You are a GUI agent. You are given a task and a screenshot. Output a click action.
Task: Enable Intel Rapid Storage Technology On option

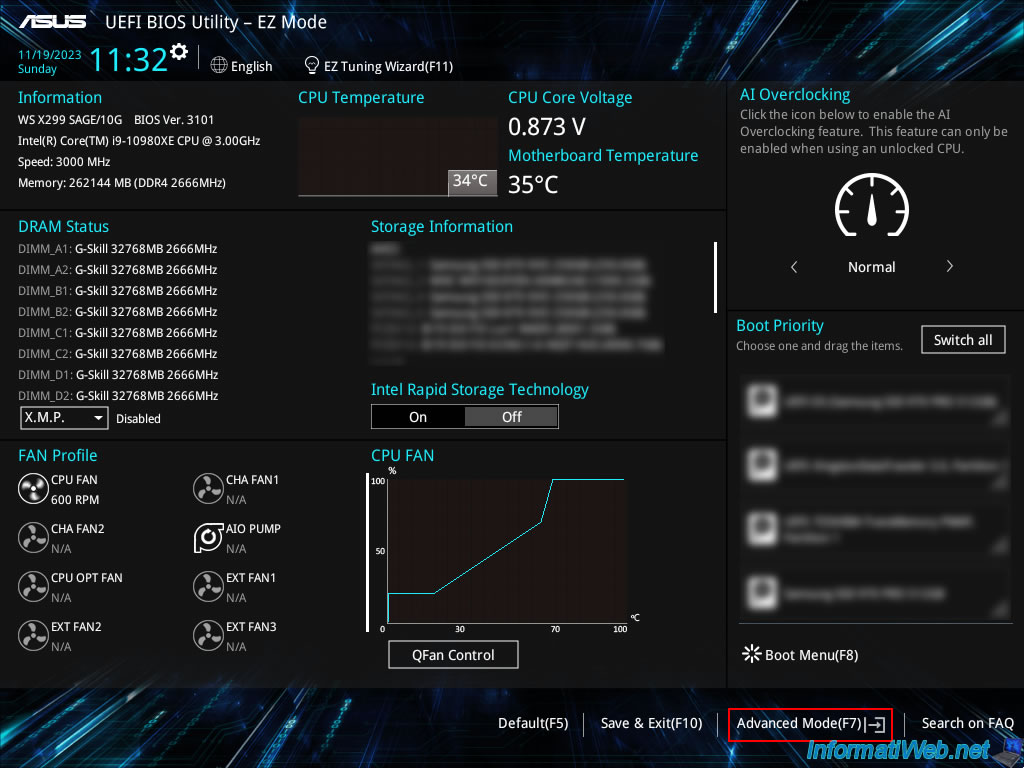(418, 416)
